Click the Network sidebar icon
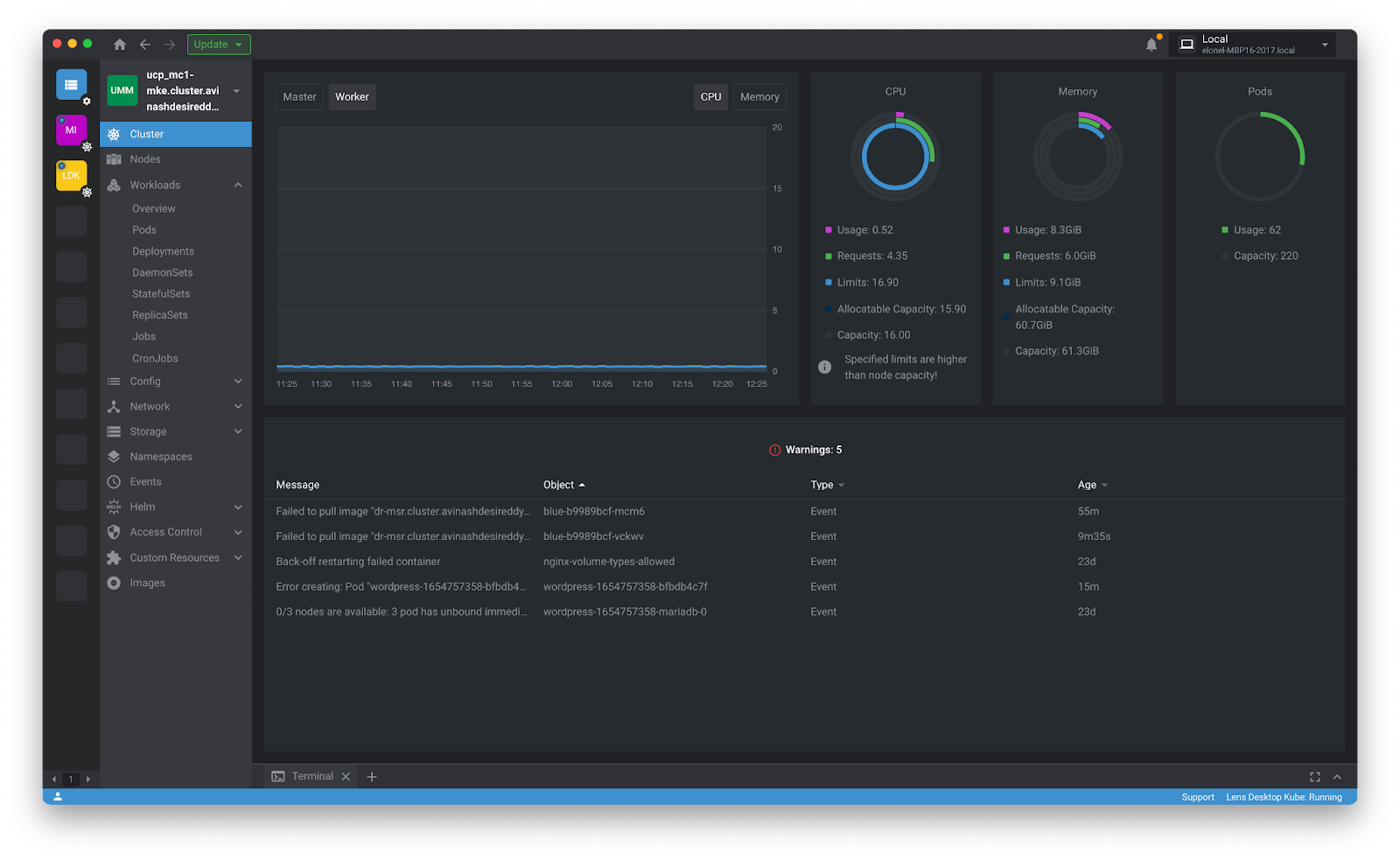1400x861 pixels. click(114, 407)
